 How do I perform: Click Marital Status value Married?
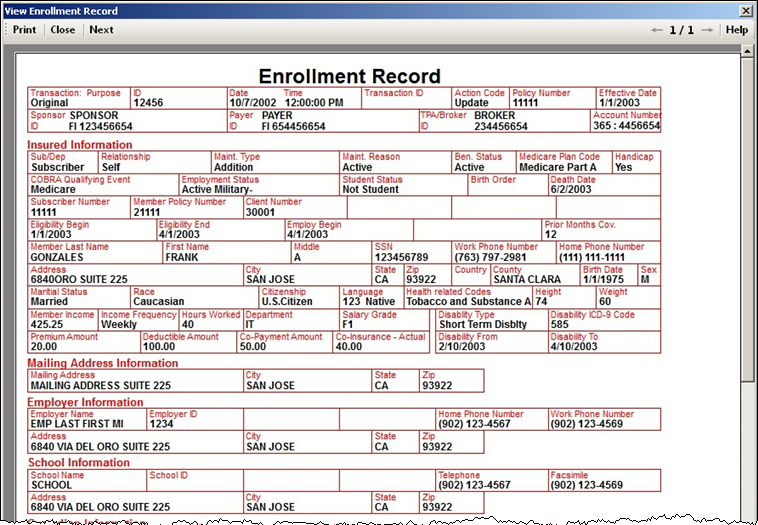pyautogui.click(x=49, y=302)
